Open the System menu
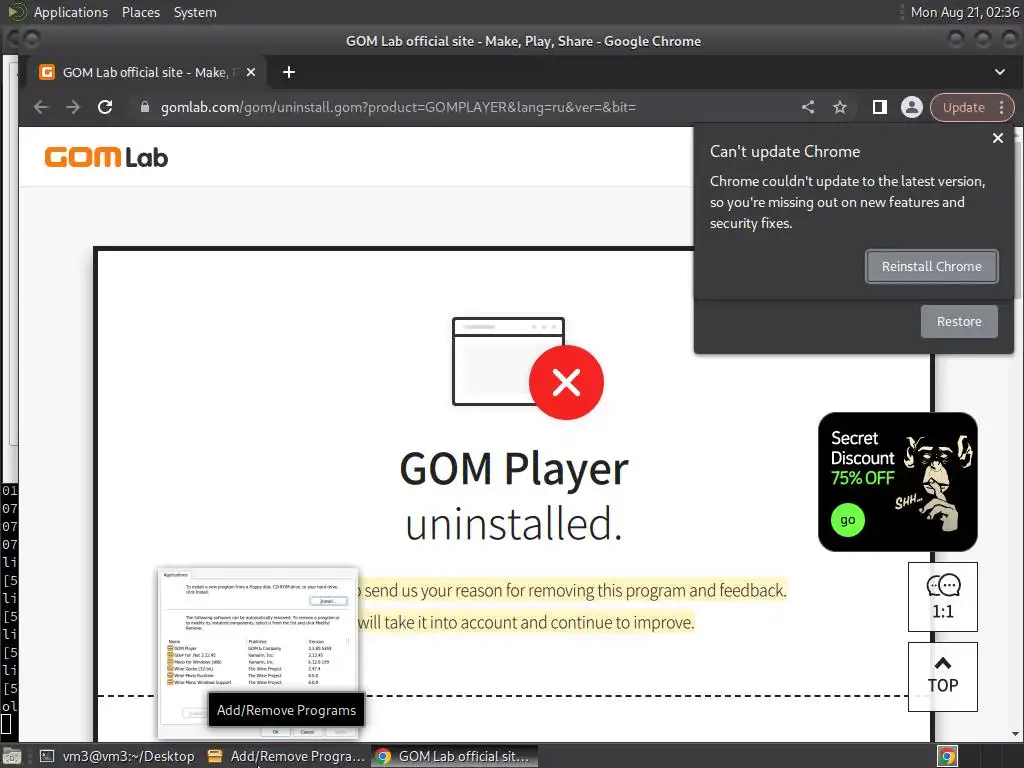 [x=195, y=12]
